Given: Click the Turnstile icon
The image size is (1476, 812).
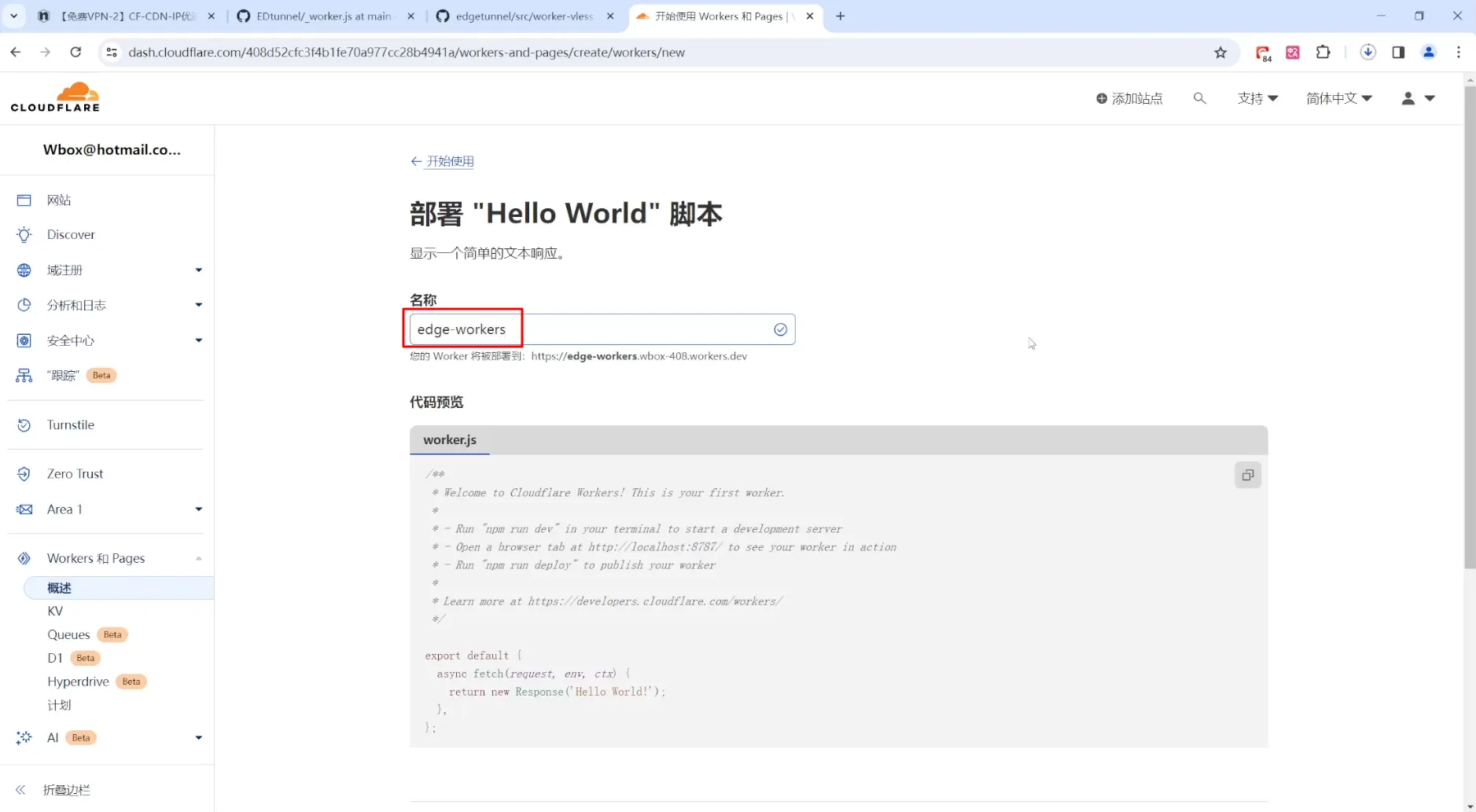Looking at the screenshot, I should pyautogui.click(x=24, y=425).
